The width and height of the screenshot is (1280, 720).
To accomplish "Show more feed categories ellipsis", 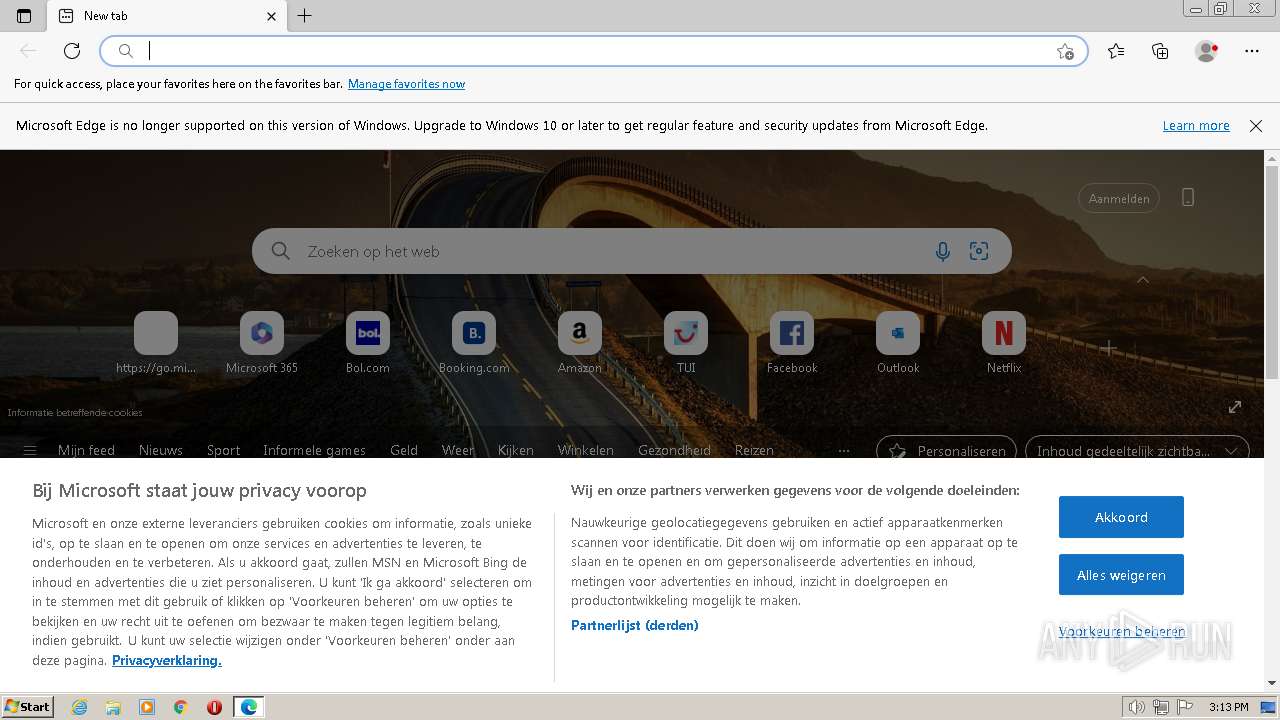I will coord(844,450).
